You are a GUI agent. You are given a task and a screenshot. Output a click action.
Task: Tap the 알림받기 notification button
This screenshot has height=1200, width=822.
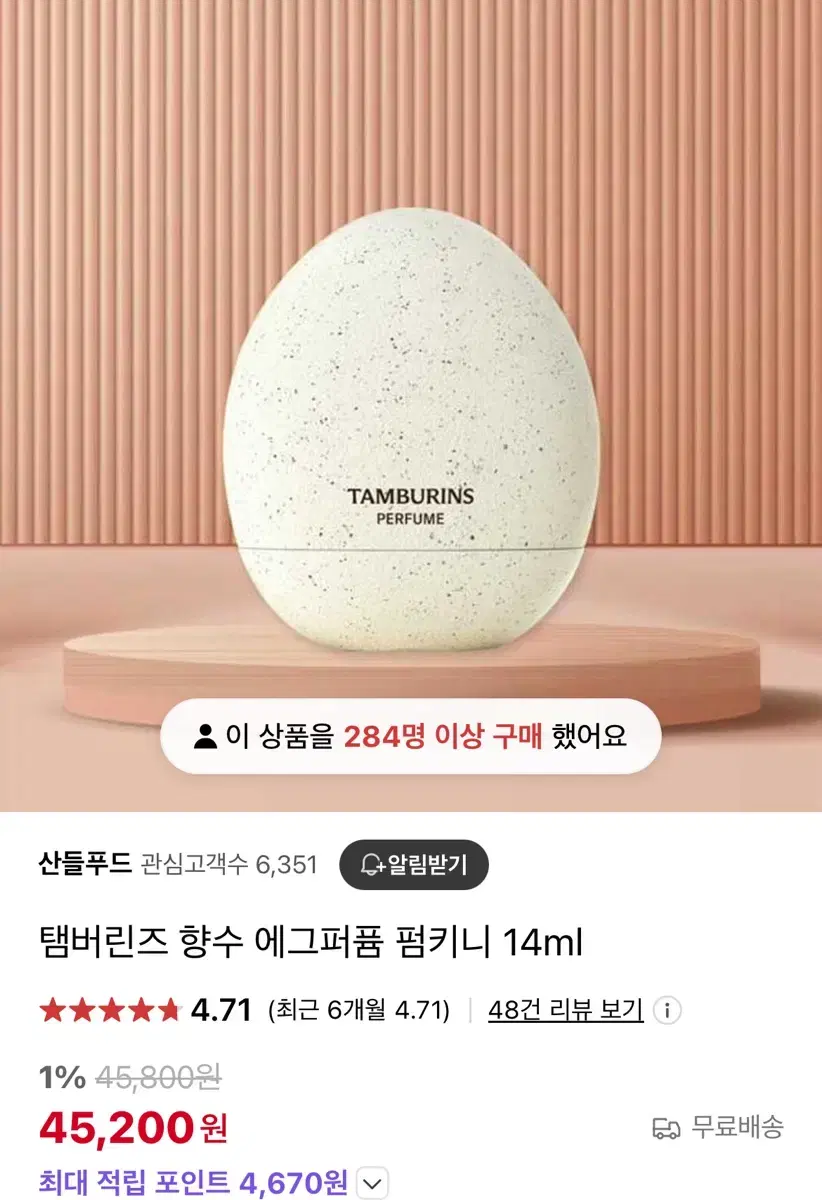click(414, 865)
